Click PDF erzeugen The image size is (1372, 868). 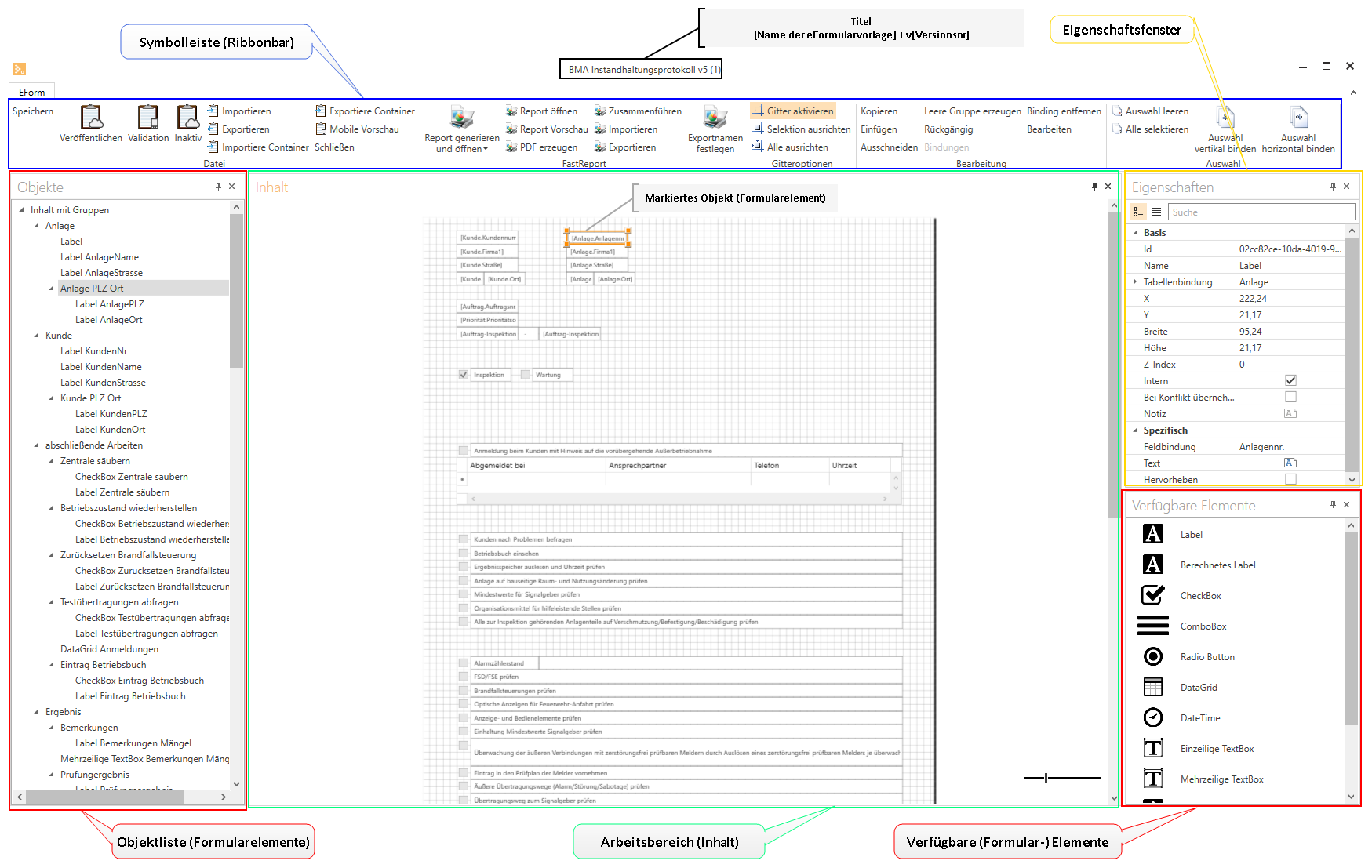[x=541, y=147]
